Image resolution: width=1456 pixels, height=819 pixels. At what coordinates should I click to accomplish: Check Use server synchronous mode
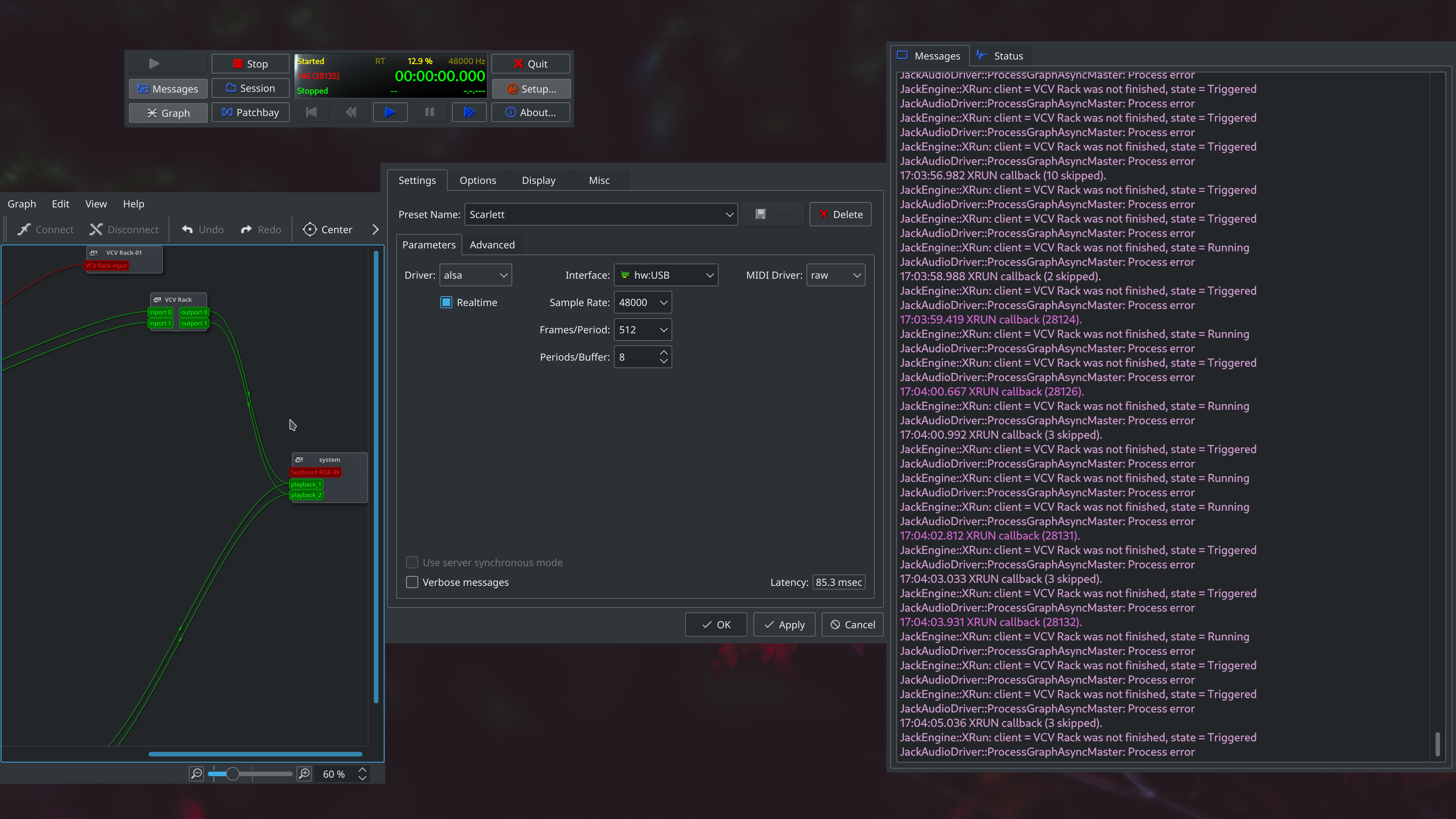click(412, 562)
